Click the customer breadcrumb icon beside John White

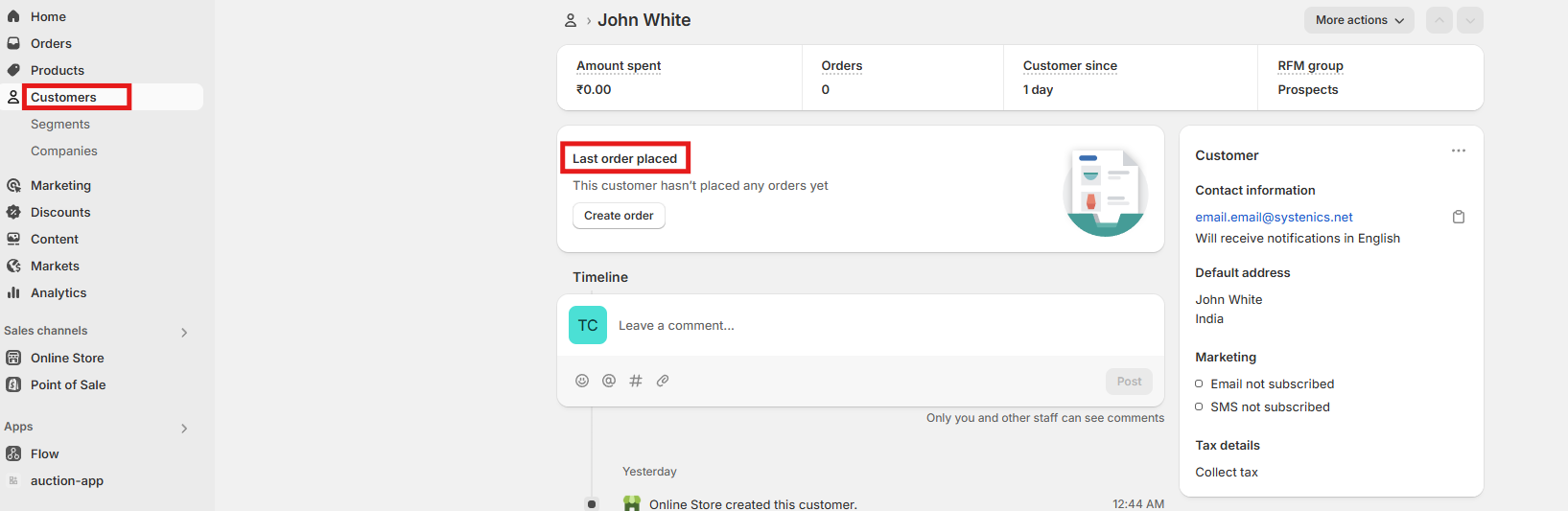point(571,20)
